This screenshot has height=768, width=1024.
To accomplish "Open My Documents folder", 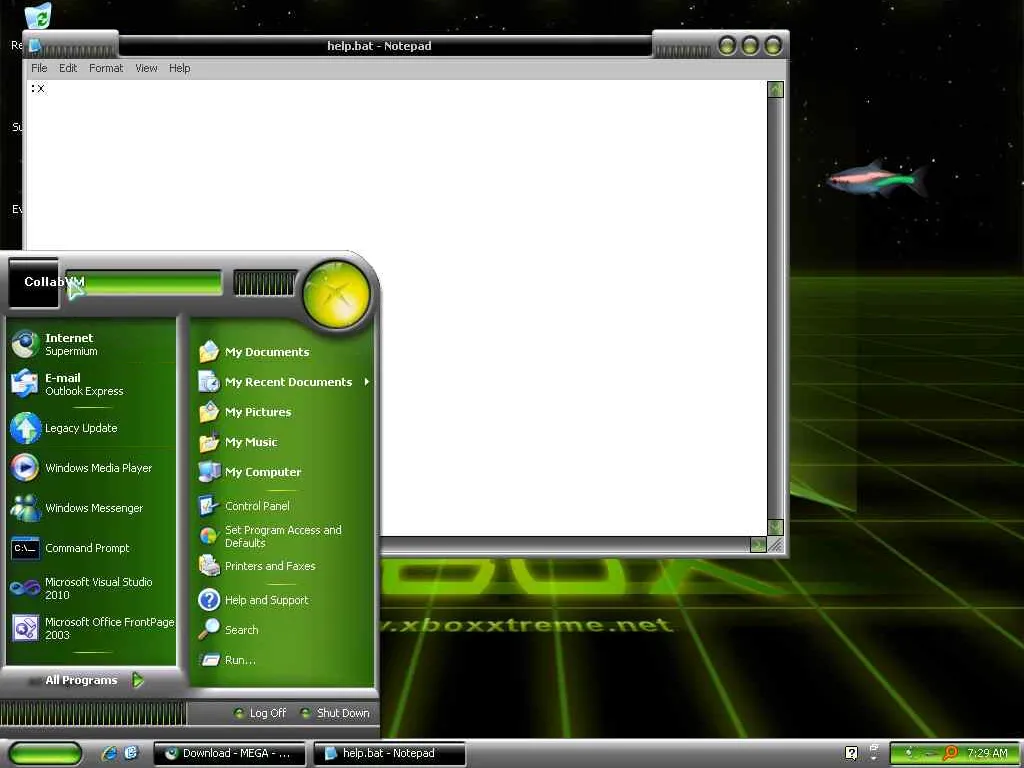I will (x=283, y=352).
